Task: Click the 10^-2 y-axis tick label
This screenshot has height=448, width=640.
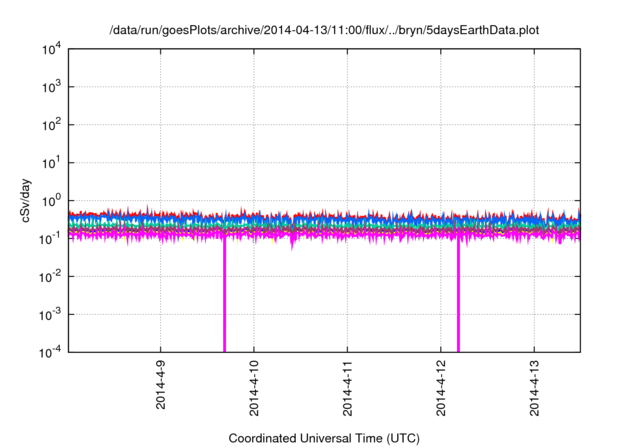Action: 50,277
